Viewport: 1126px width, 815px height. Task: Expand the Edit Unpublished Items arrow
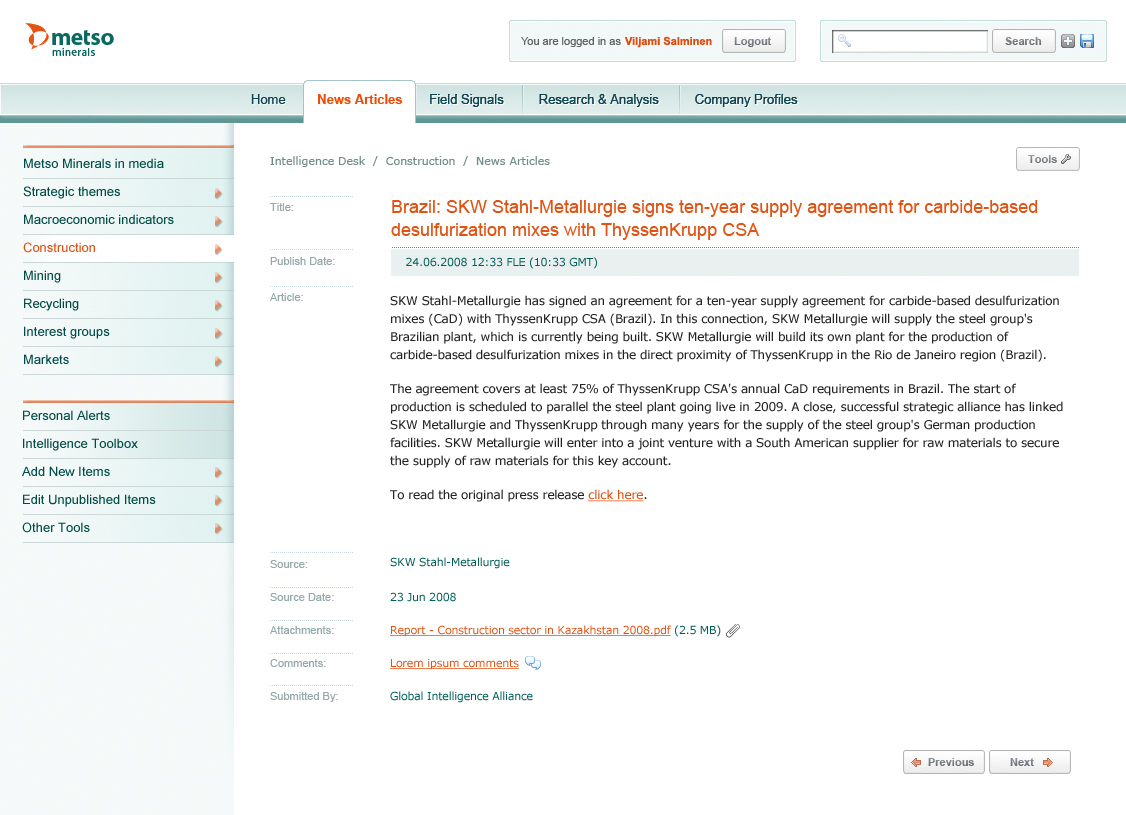[x=218, y=500]
